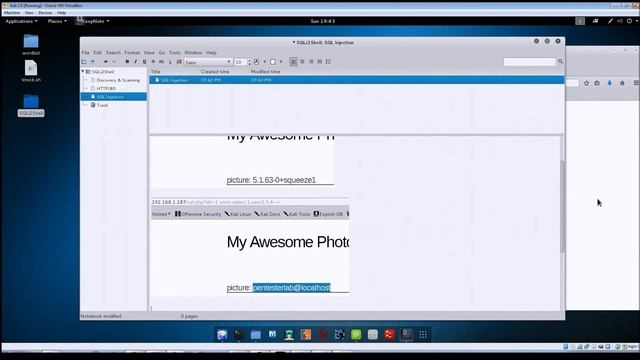
Task: Toggle italic formatting in KeepNote toolbar
Action: [x=136, y=62]
